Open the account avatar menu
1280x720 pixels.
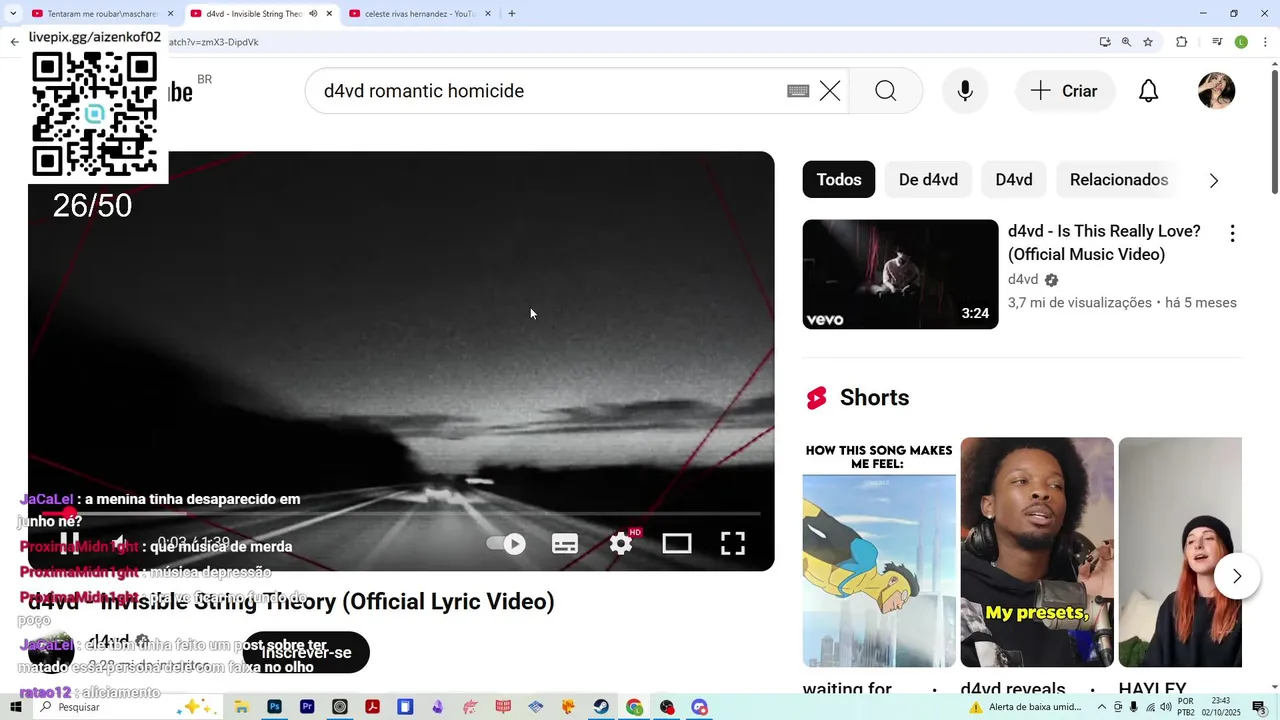(x=1217, y=91)
